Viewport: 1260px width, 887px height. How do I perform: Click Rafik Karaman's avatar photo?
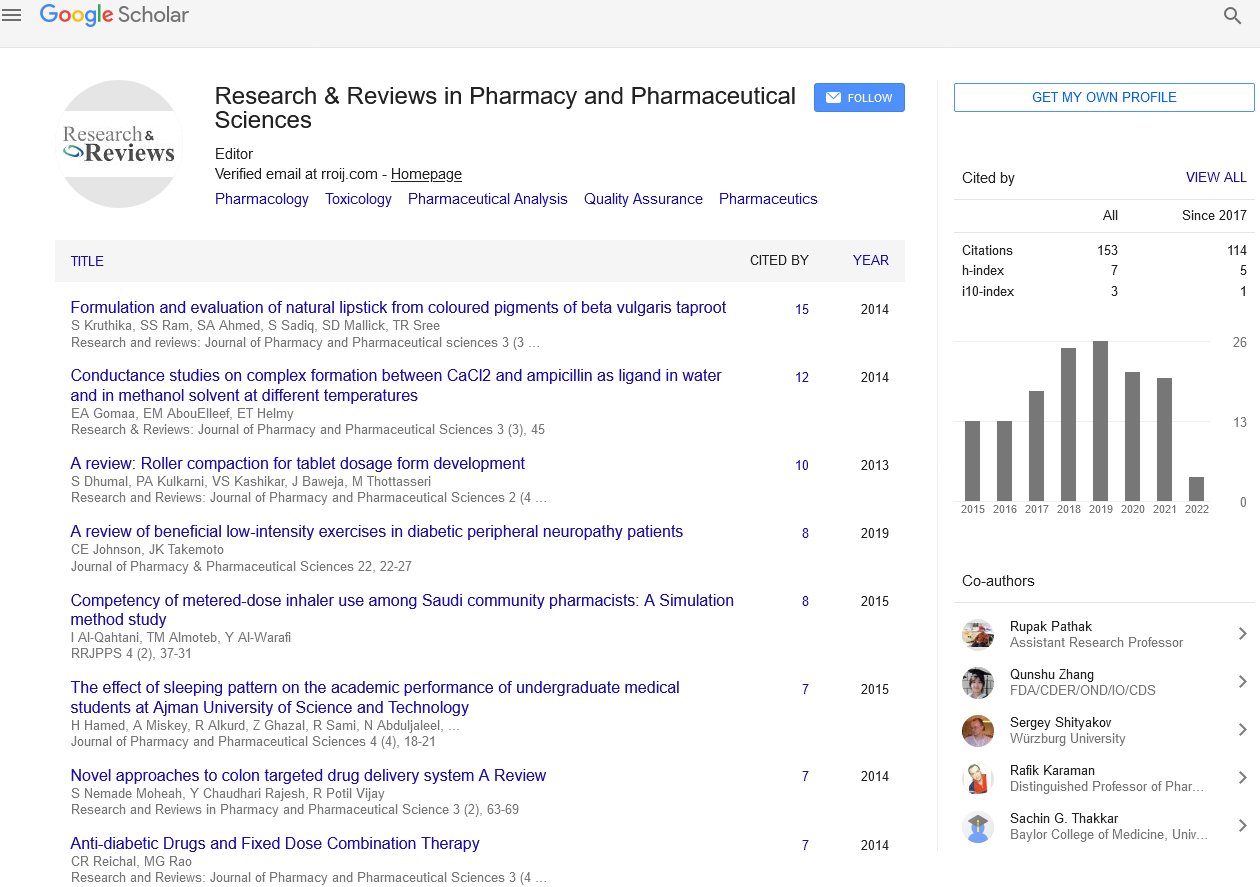[x=977, y=778]
